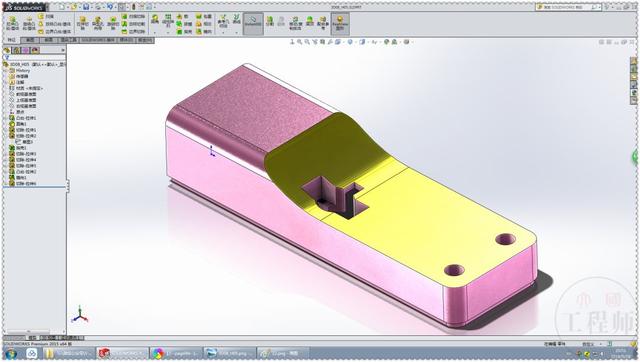Click Zoom to Fit in view toolbar
This screenshot has height=362, width=640.
(299, 42)
